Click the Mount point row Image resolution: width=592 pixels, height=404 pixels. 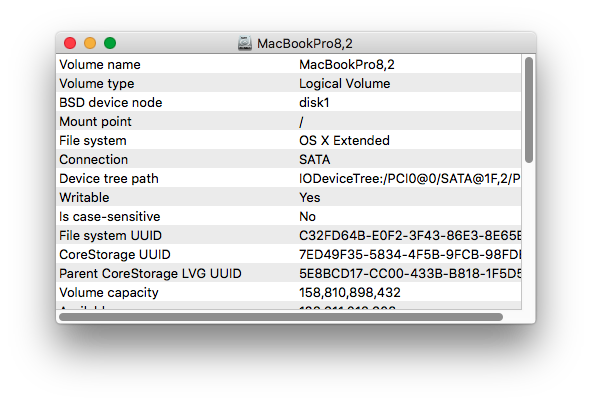289,121
